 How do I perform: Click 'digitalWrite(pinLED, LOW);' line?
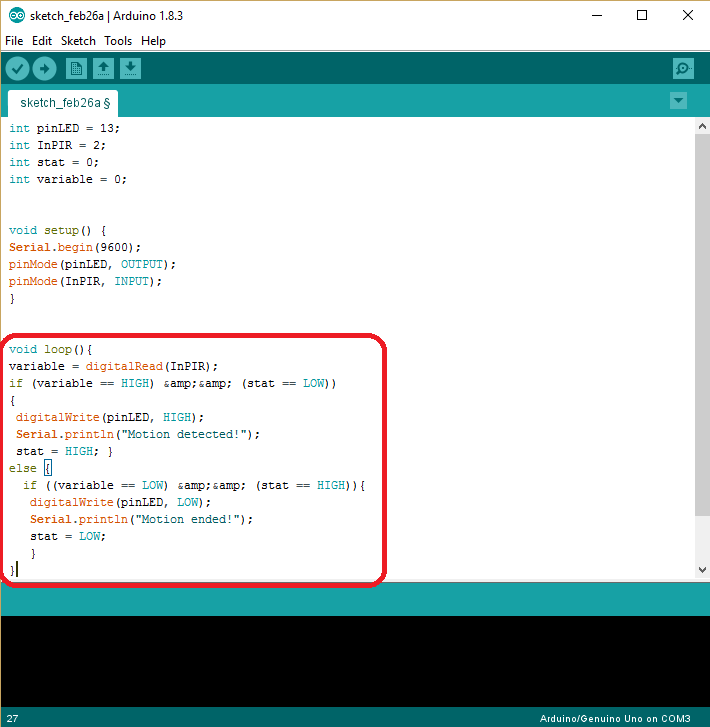point(120,503)
